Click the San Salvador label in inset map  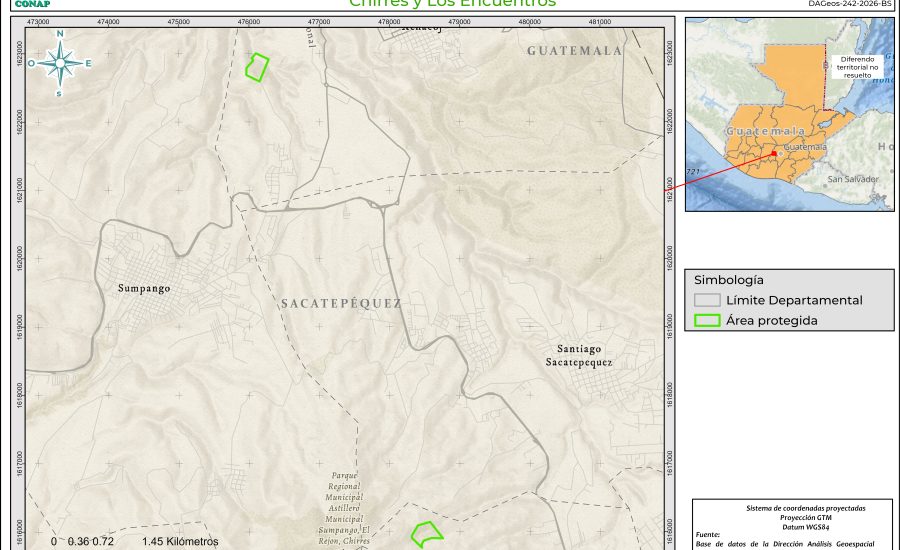point(852,179)
